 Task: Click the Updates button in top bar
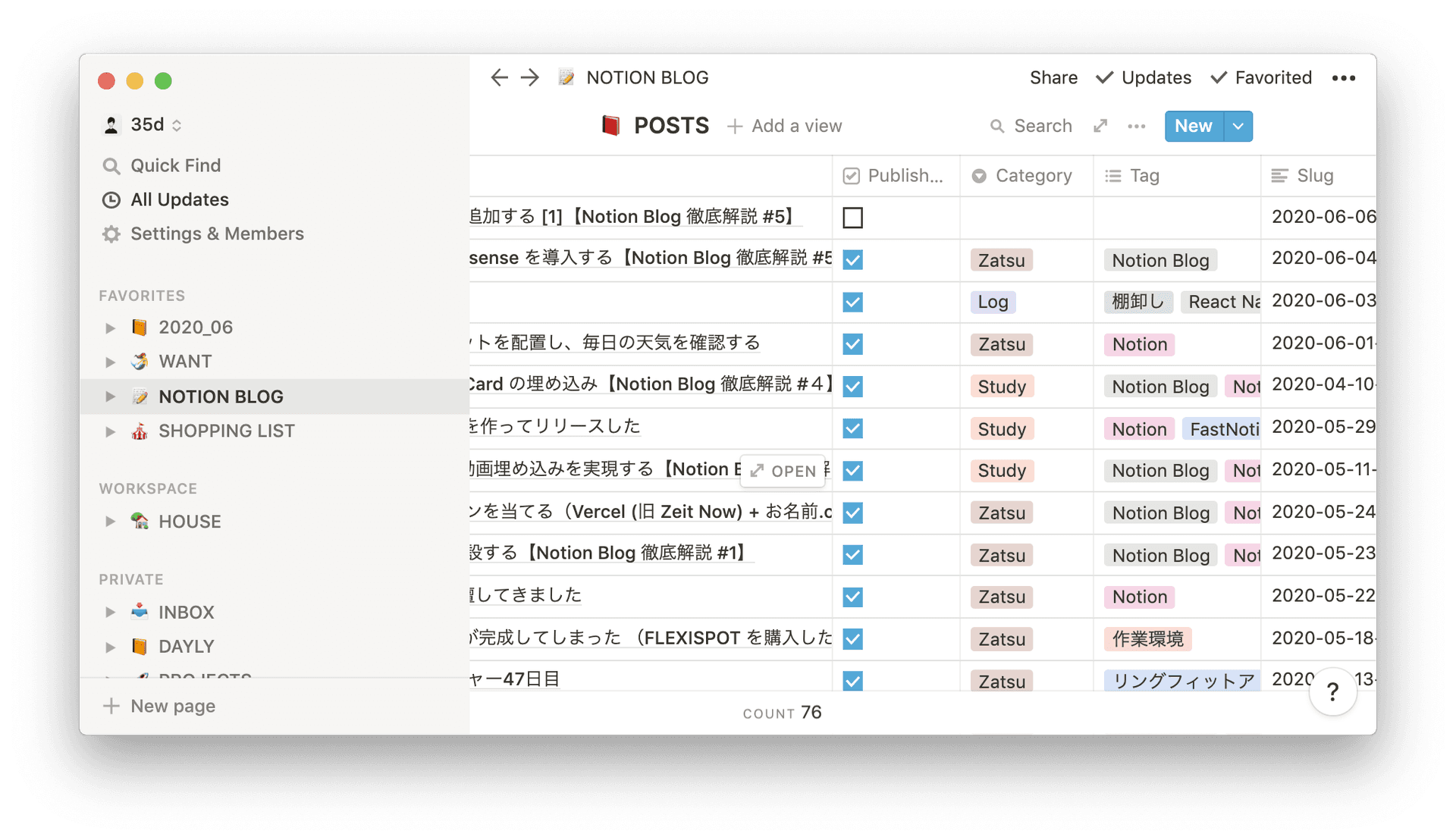1144,78
